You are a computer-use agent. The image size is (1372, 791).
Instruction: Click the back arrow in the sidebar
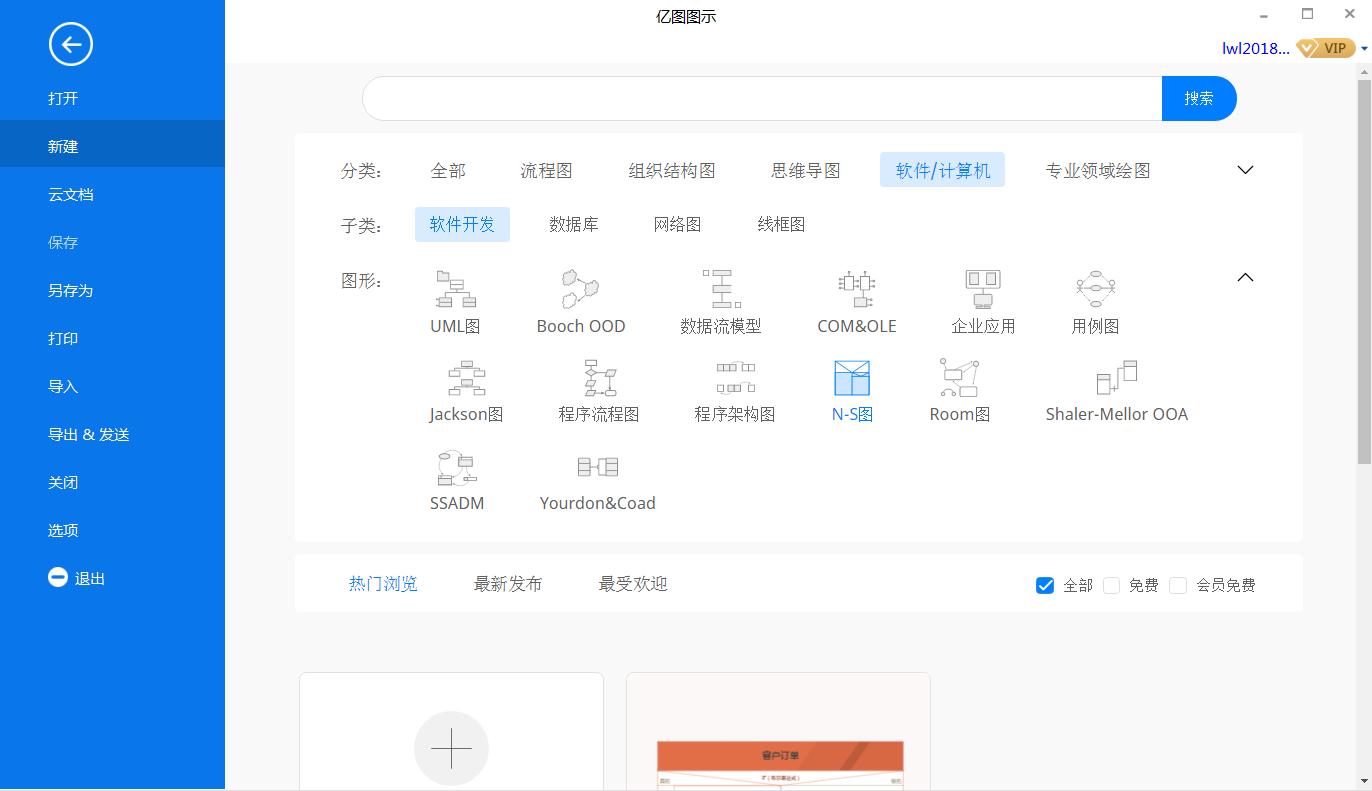[70, 44]
